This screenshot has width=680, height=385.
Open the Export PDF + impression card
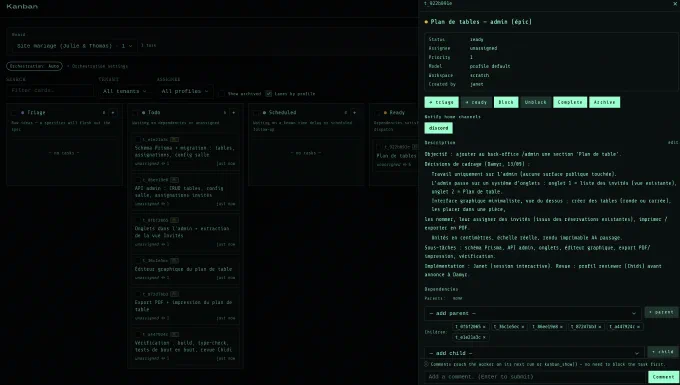[185, 306]
